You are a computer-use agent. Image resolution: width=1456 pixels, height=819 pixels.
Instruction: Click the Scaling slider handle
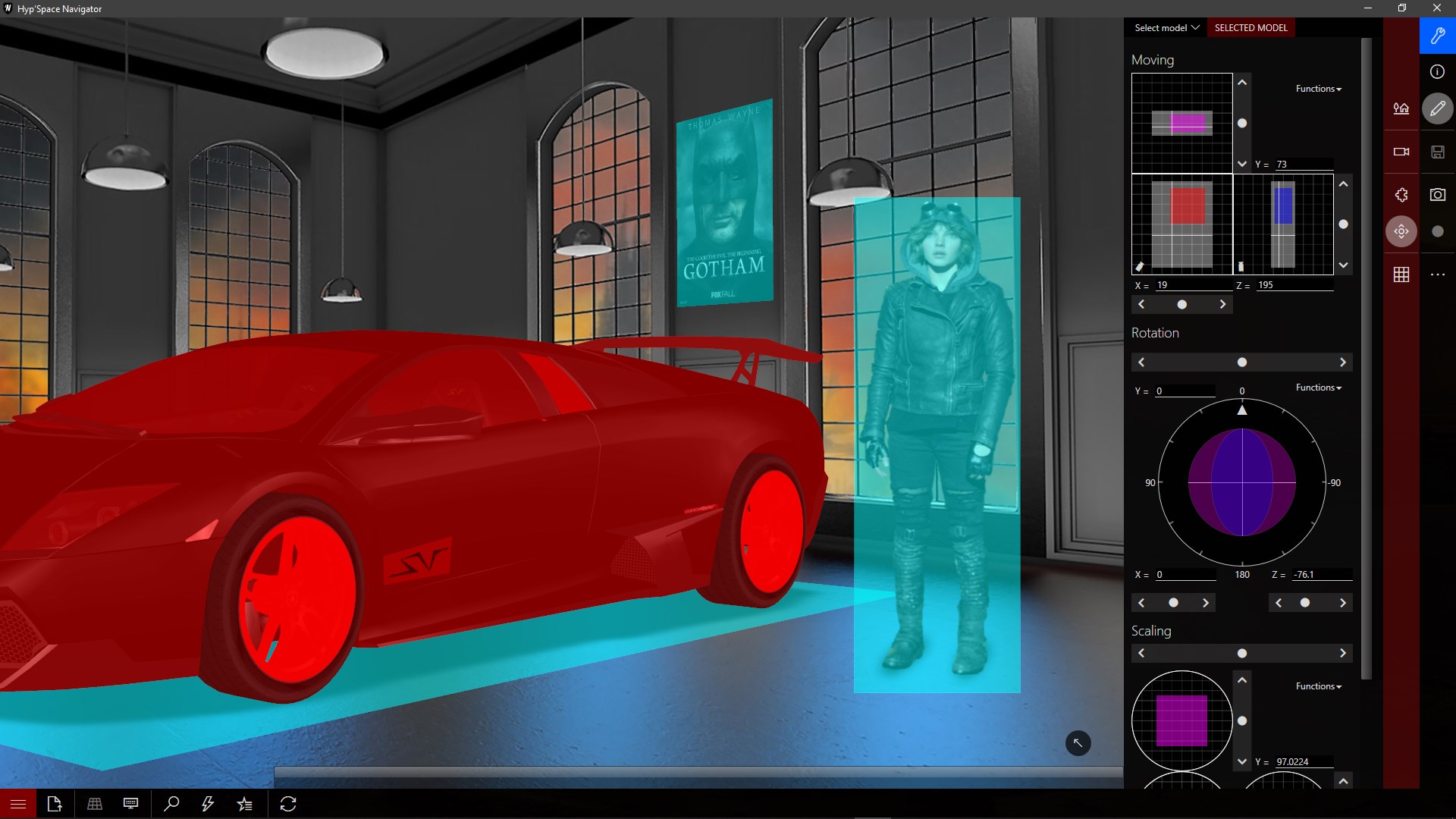1241,654
